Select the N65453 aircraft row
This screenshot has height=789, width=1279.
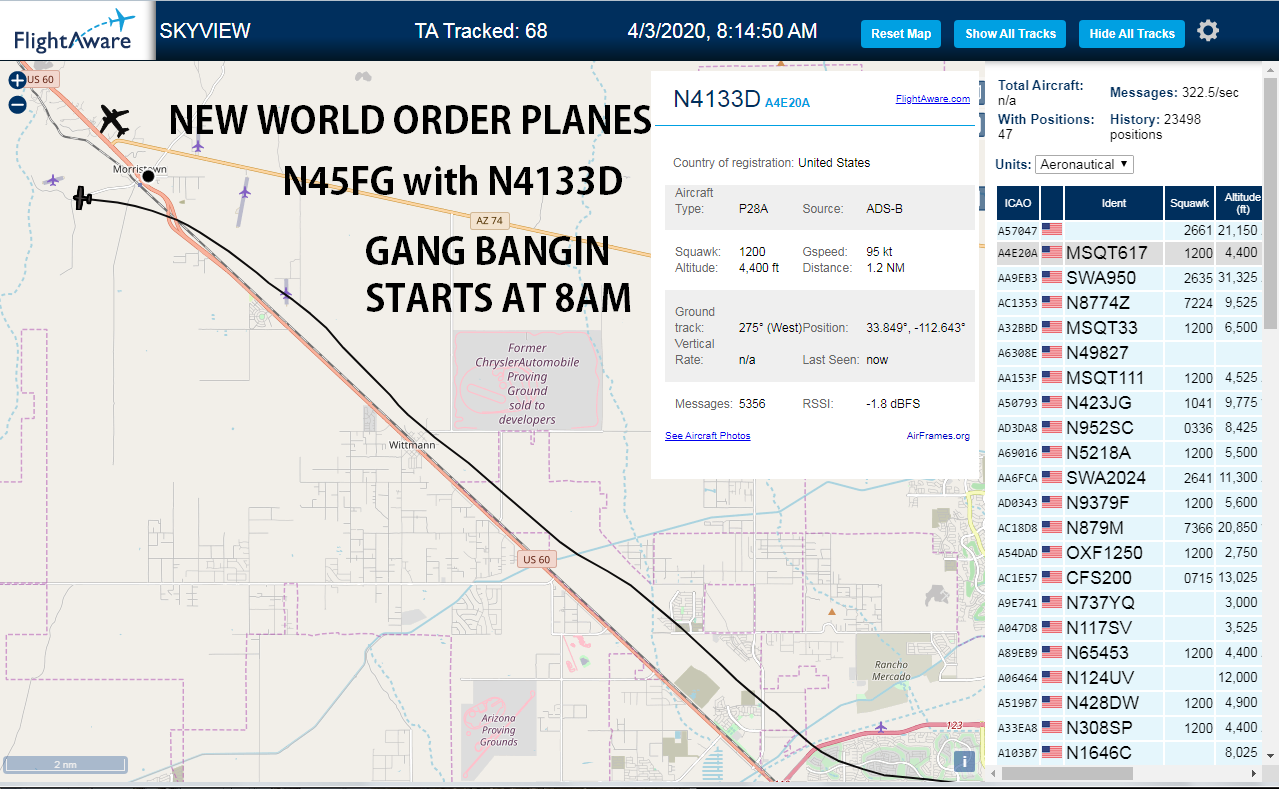pos(1130,653)
